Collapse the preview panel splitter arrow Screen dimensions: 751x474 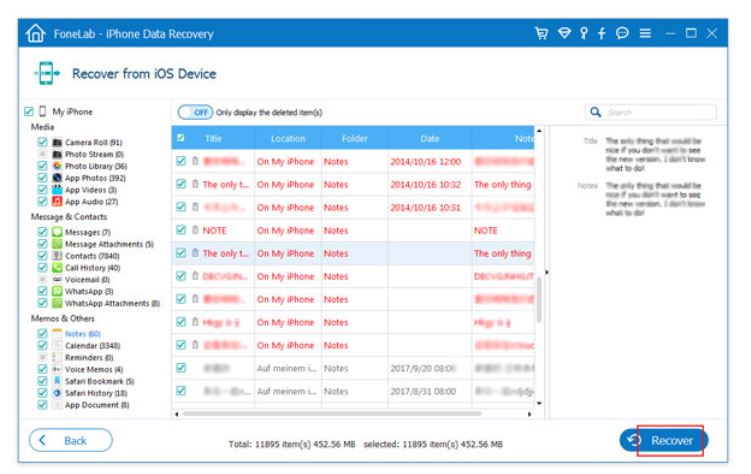(x=546, y=272)
